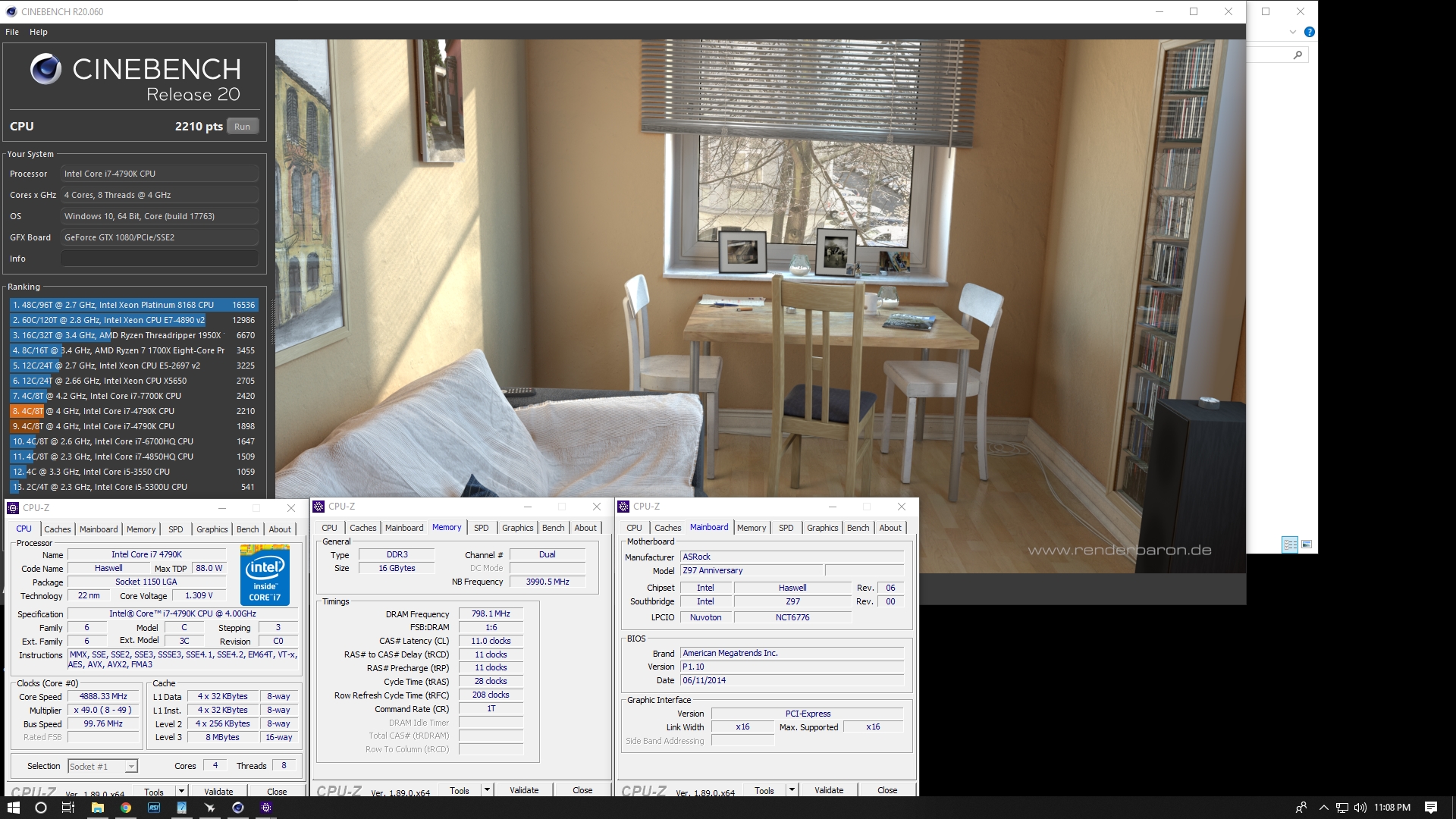Expand the Explorer ribbon chevron
Screen dimensions: 1456x819
point(1293,32)
